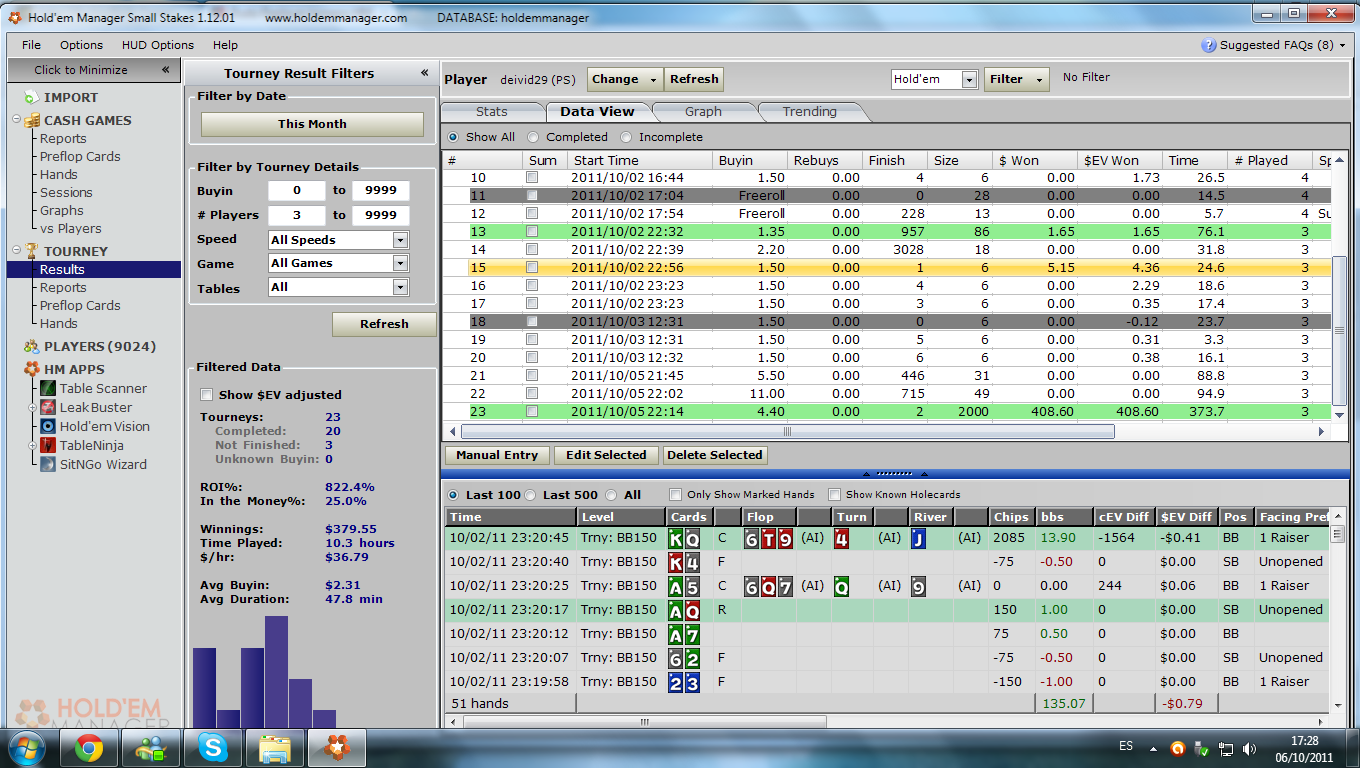Choose the Last 500 hands option

(x=530, y=495)
